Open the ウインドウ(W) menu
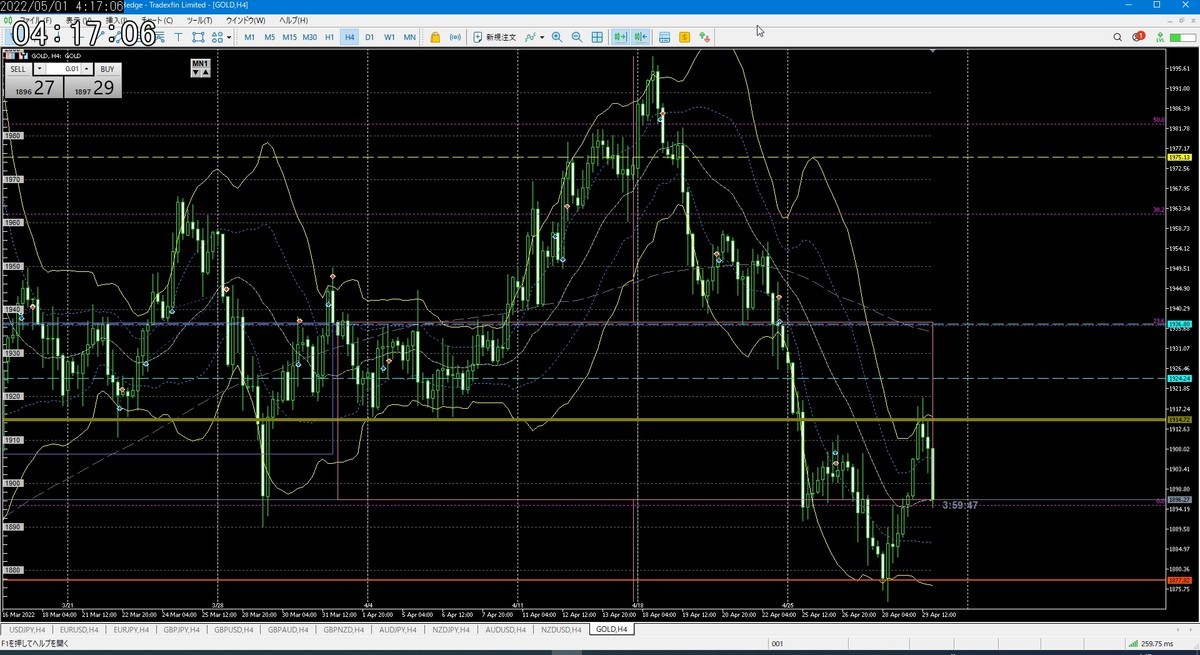 pos(245,20)
